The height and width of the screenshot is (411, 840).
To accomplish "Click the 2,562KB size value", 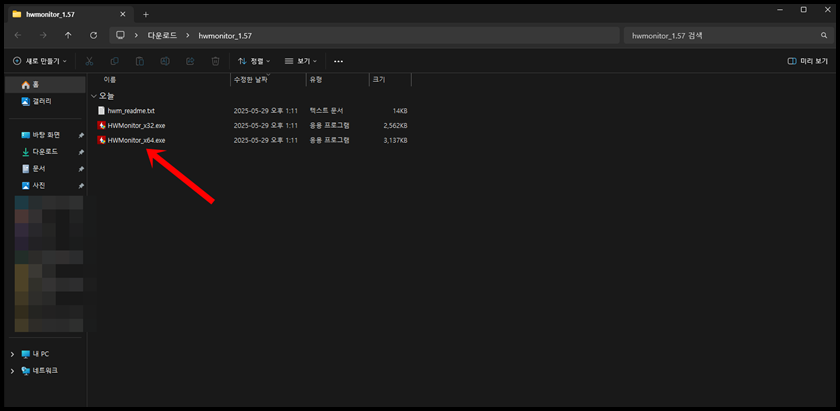I will 395,125.
